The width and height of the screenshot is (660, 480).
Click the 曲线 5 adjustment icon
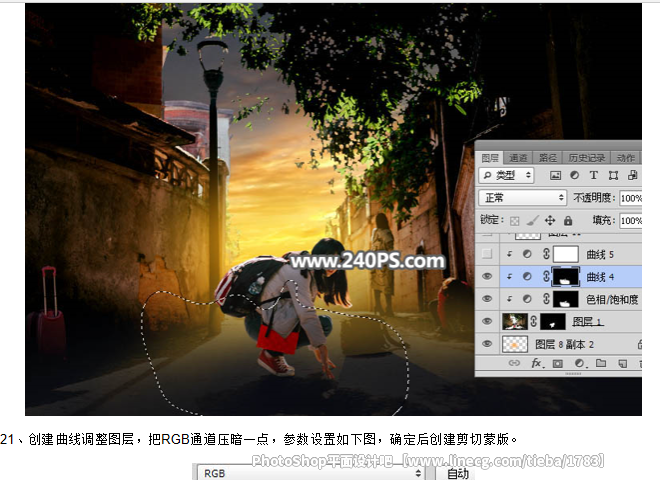click(527, 254)
